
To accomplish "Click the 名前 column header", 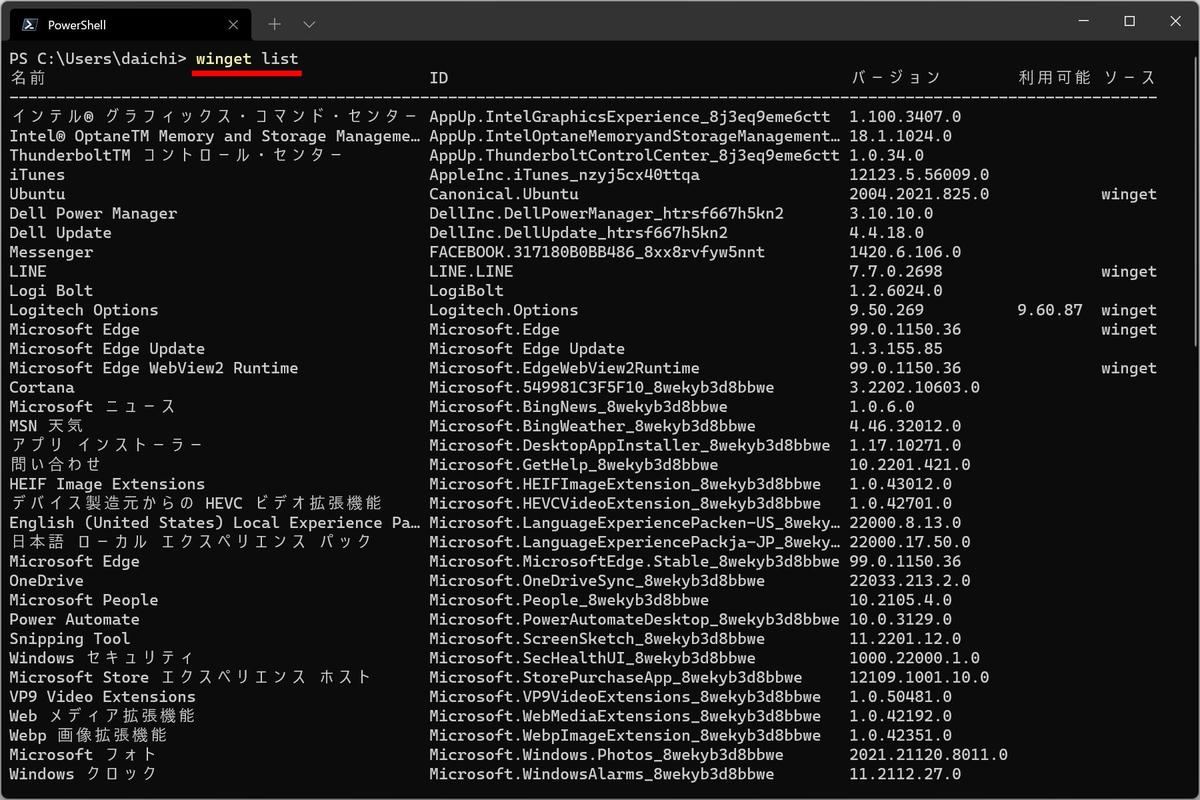I will click(x=28, y=78).
